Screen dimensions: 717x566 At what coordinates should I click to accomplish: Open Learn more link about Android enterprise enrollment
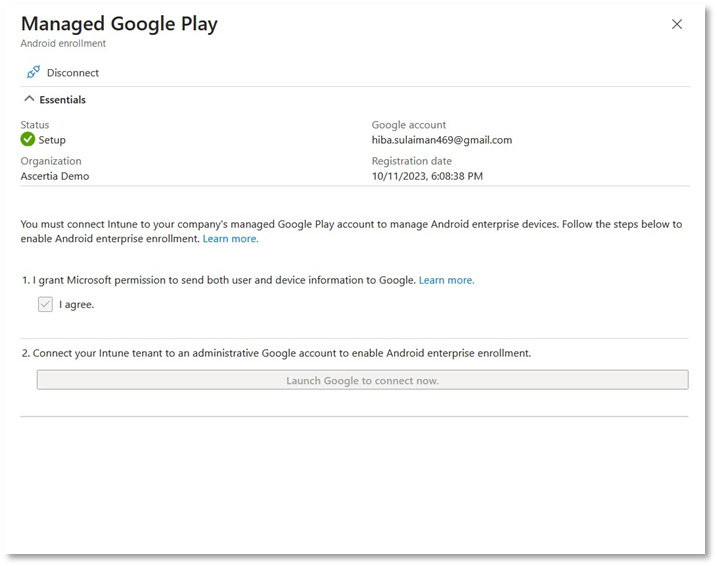click(230, 239)
